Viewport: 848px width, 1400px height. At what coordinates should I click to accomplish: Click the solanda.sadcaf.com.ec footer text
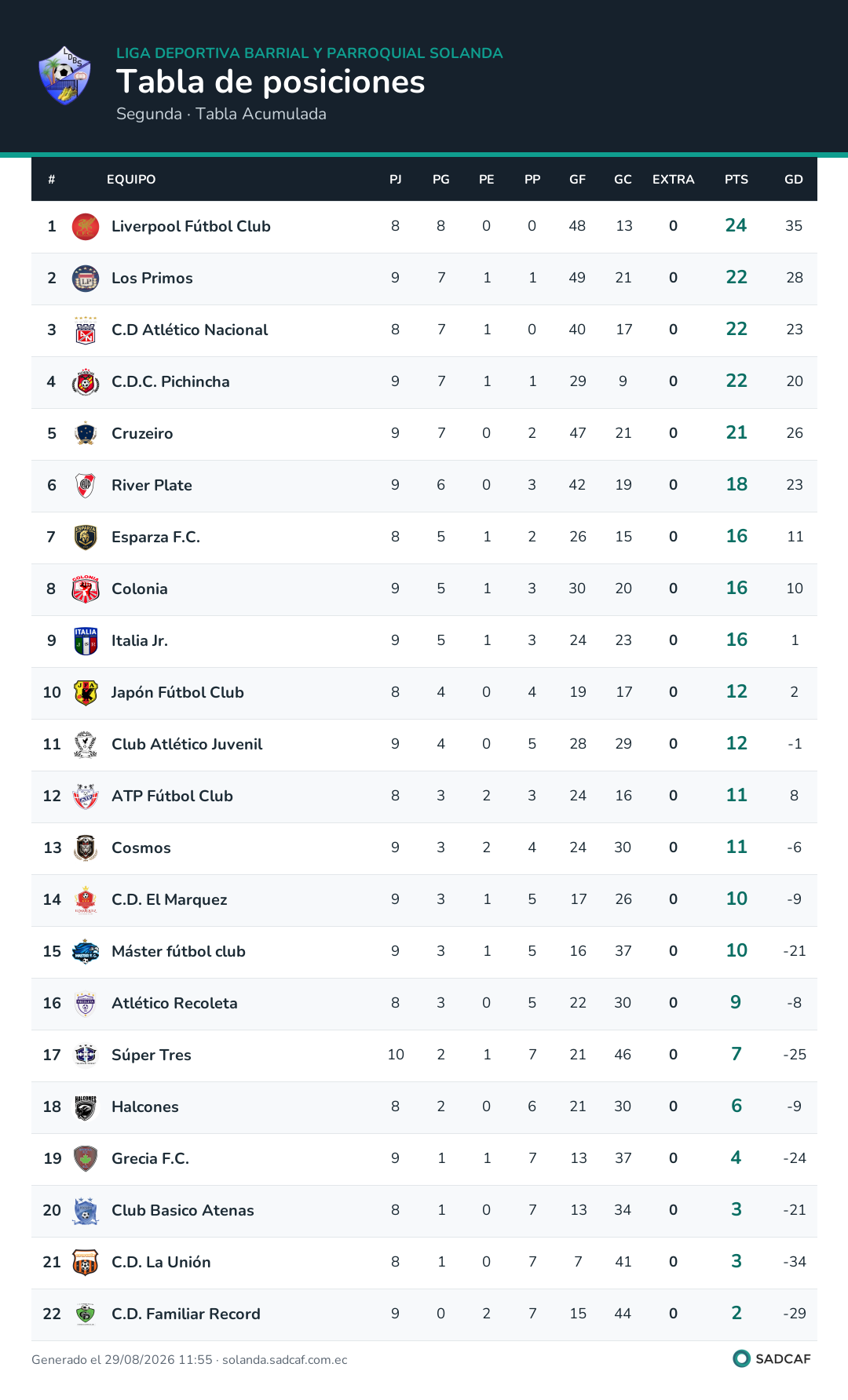pos(285,1360)
